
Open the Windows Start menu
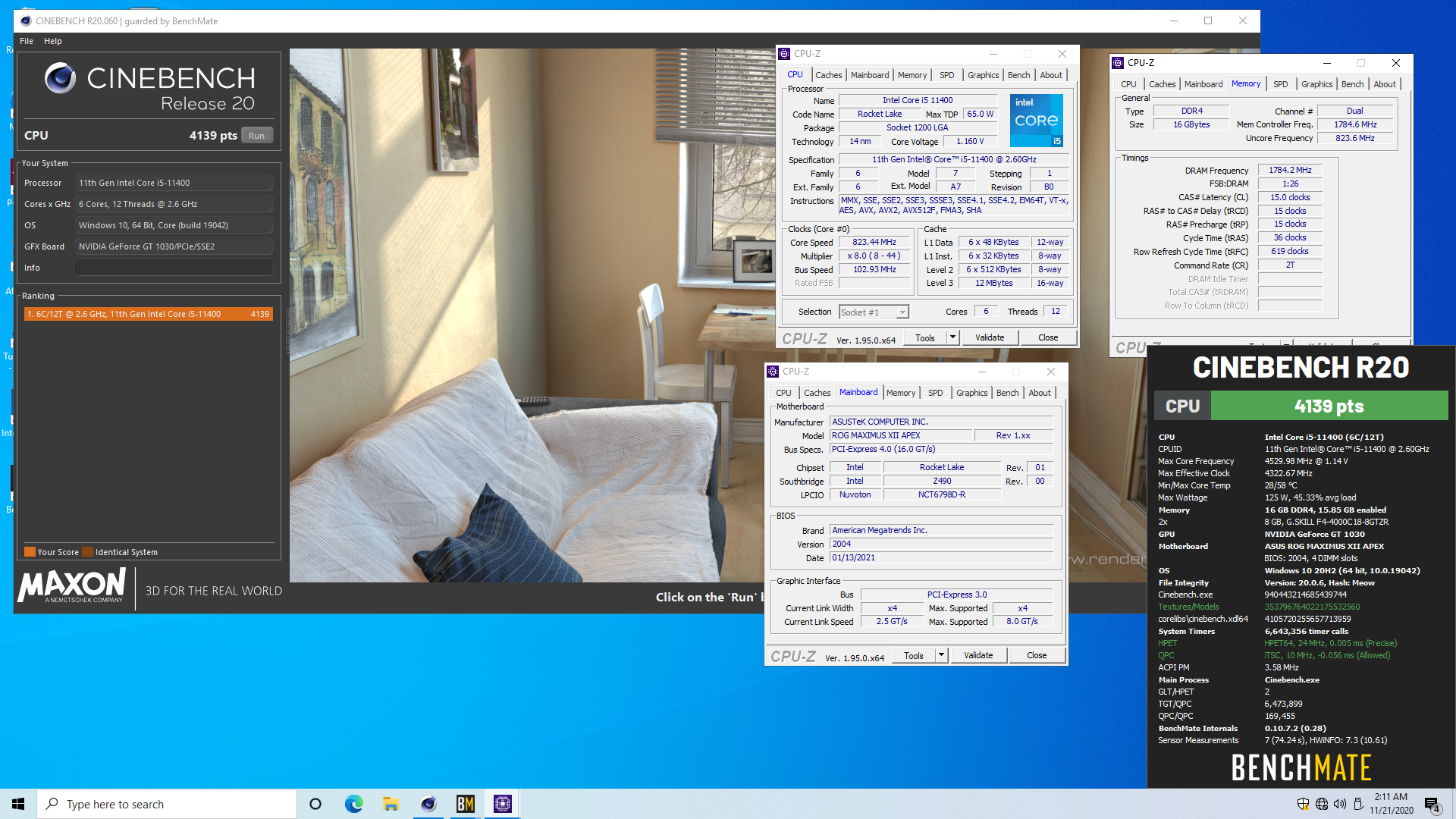pos(18,804)
